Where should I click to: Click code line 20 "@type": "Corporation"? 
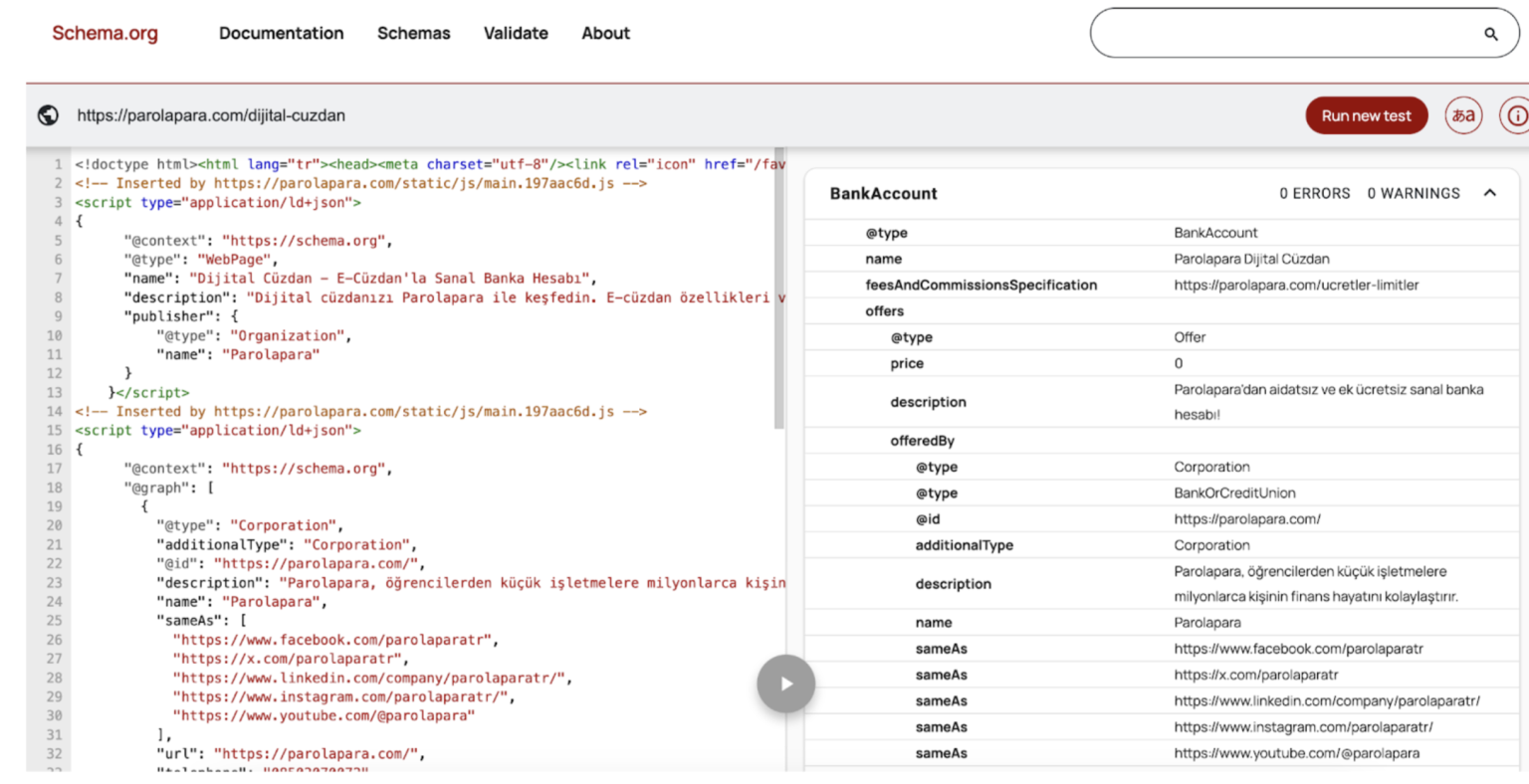250,525
